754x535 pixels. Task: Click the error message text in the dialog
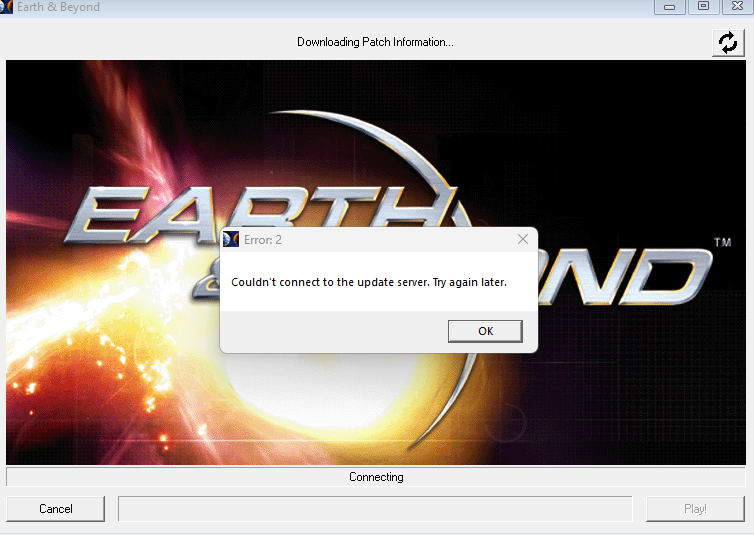(x=369, y=282)
